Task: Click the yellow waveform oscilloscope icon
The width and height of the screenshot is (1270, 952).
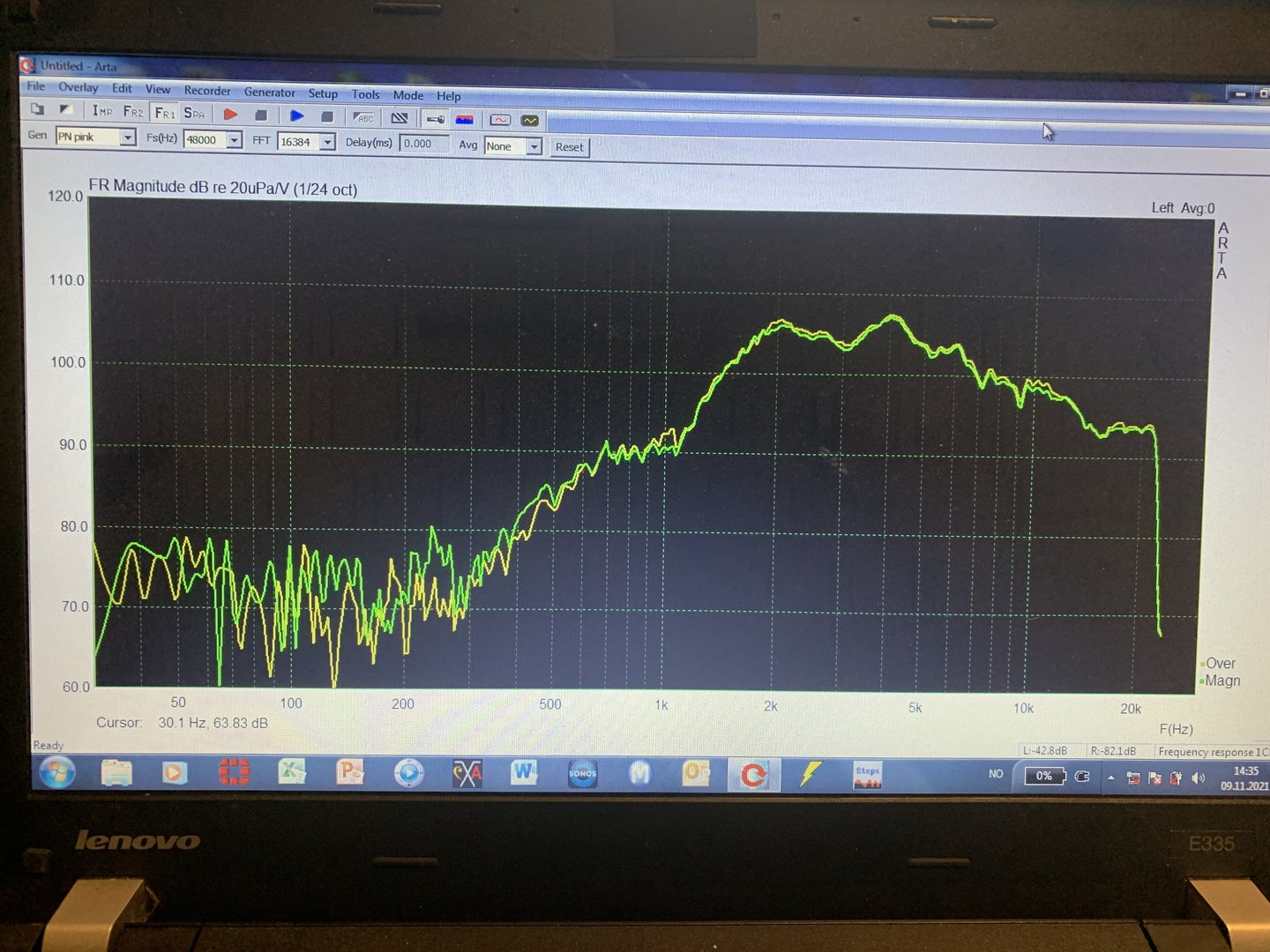Action: click(x=530, y=121)
